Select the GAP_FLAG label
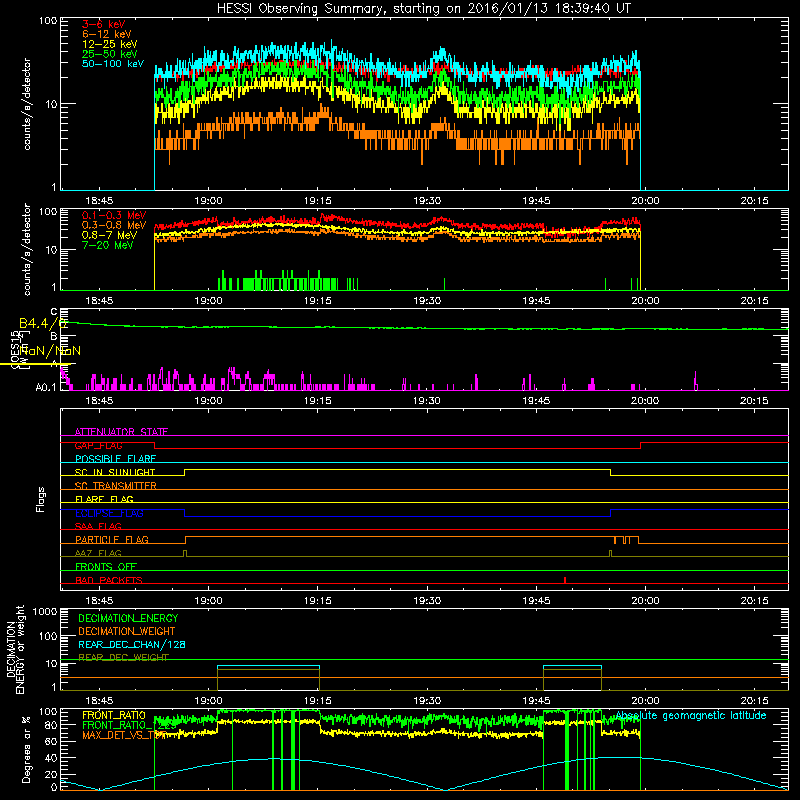 click(98, 445)
